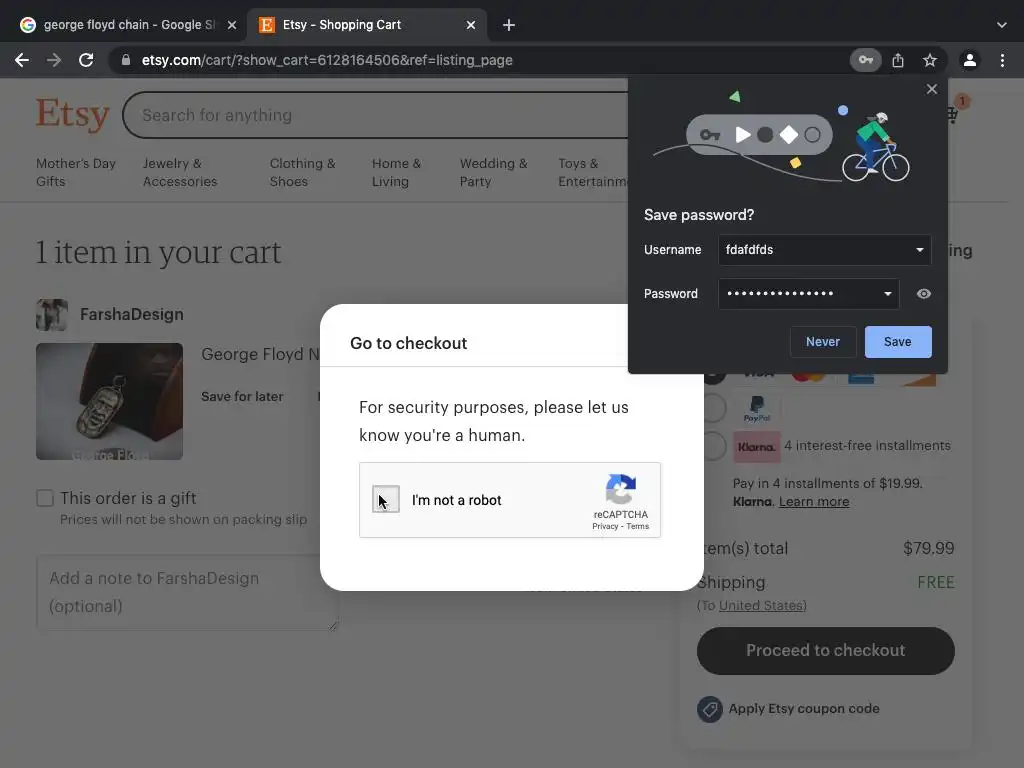This screenshot has height=768, width=1024.
Task: Open the FarshaDesign shop name
Action: pyautogui.click(x=132, y=314)
